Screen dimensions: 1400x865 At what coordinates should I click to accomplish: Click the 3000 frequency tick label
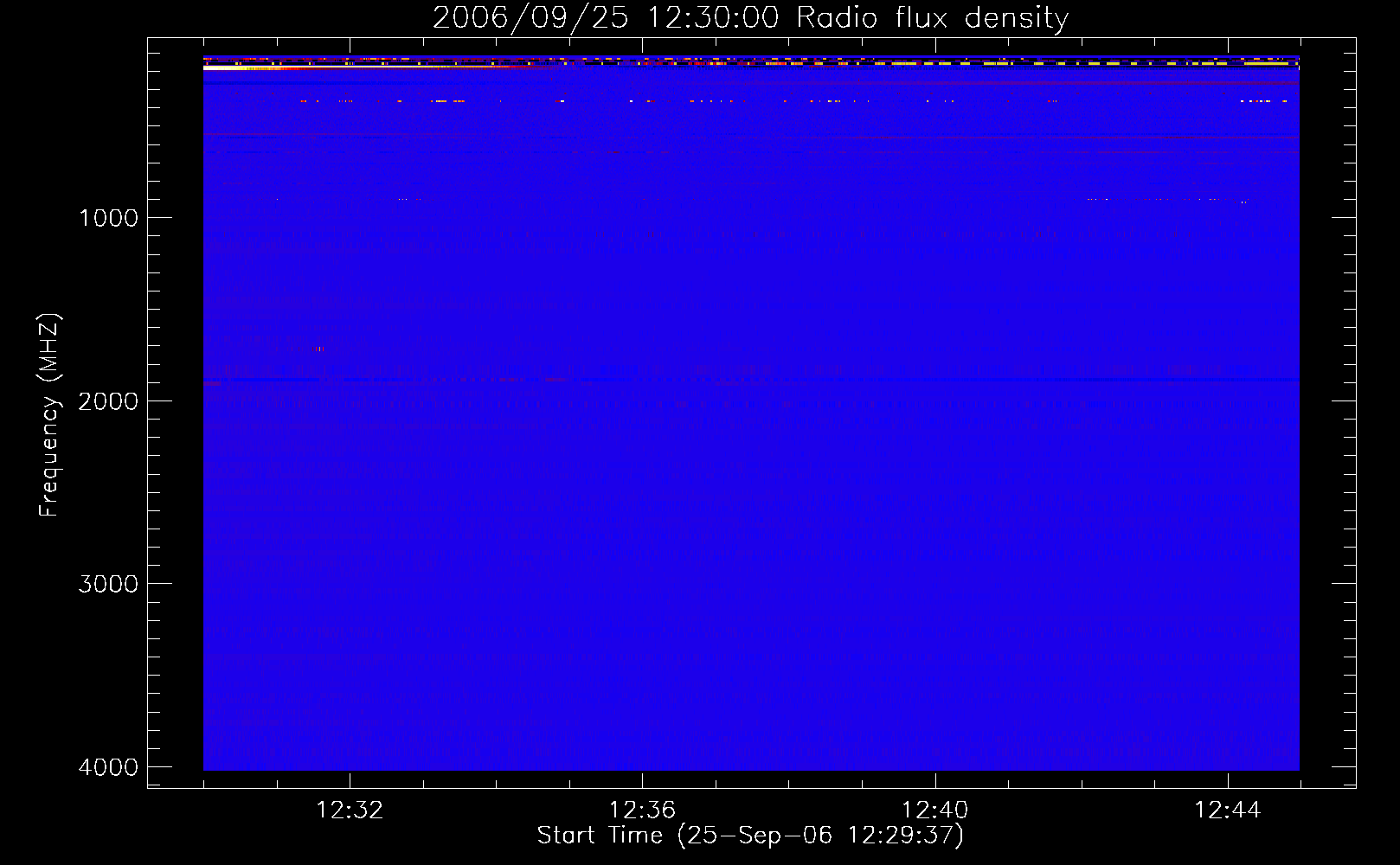(x=109, y=584)
